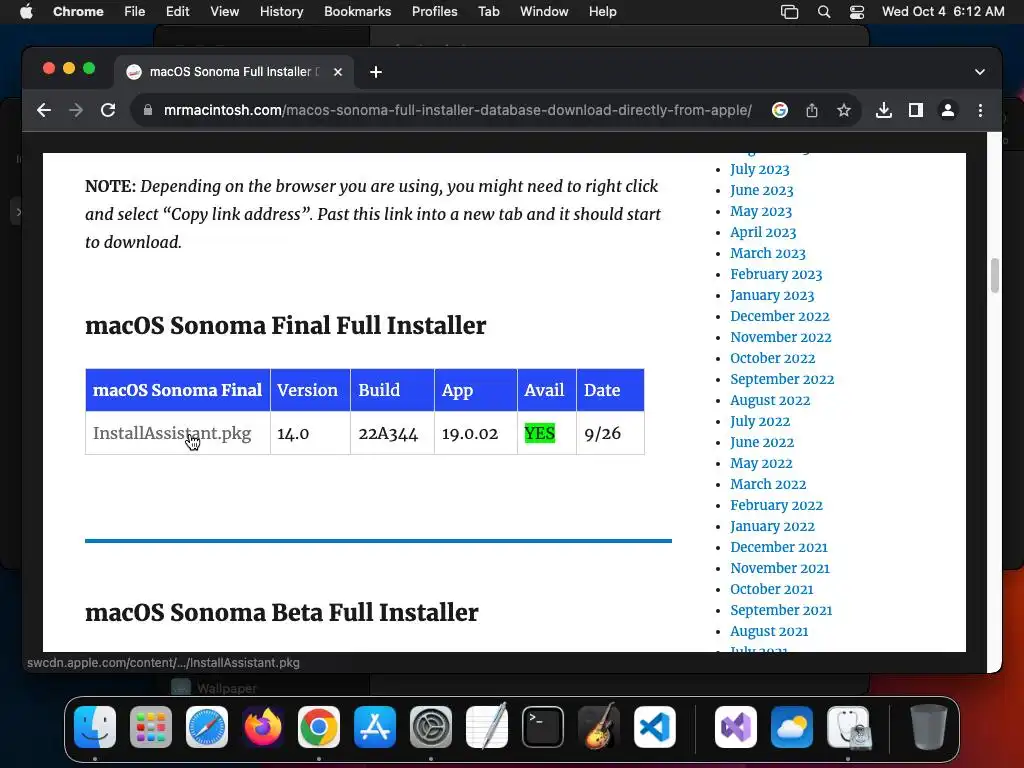1024x768 pixels.
Task: Open the May 2022 archive link
Action: pyautogui.click(x=761, y=463)
